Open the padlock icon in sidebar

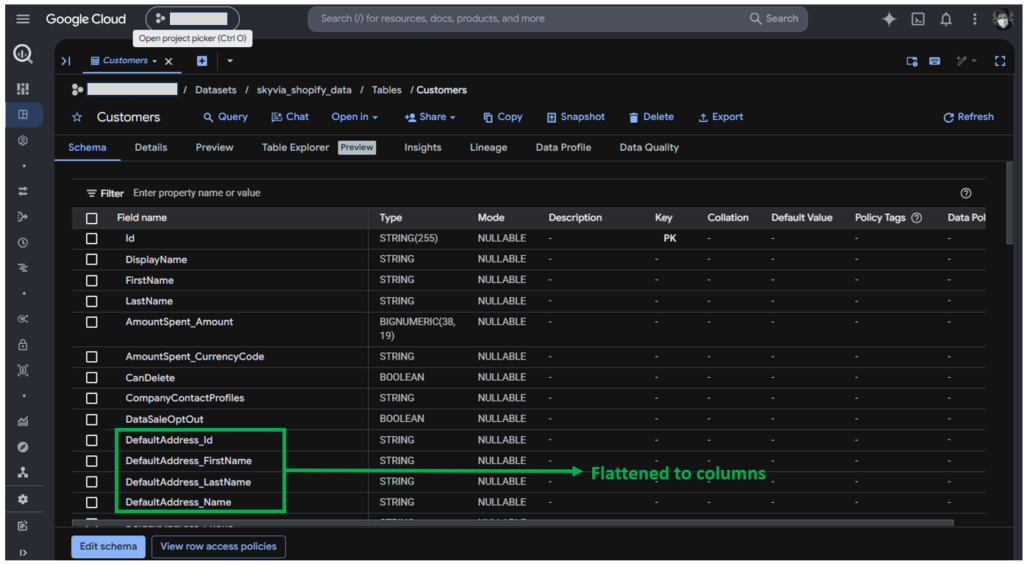[x=23, y=345]
